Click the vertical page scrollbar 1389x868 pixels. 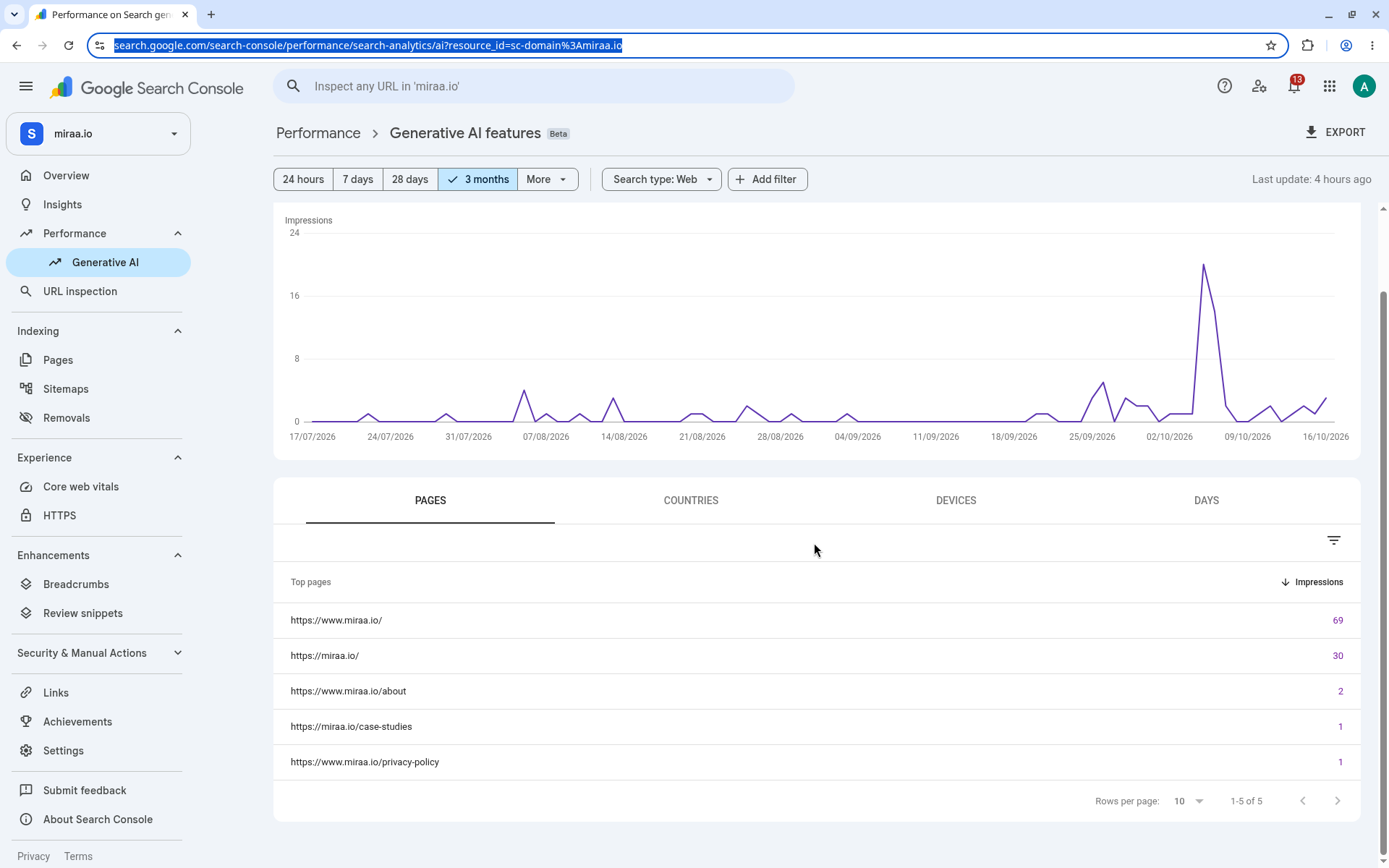pos(1383,571)
